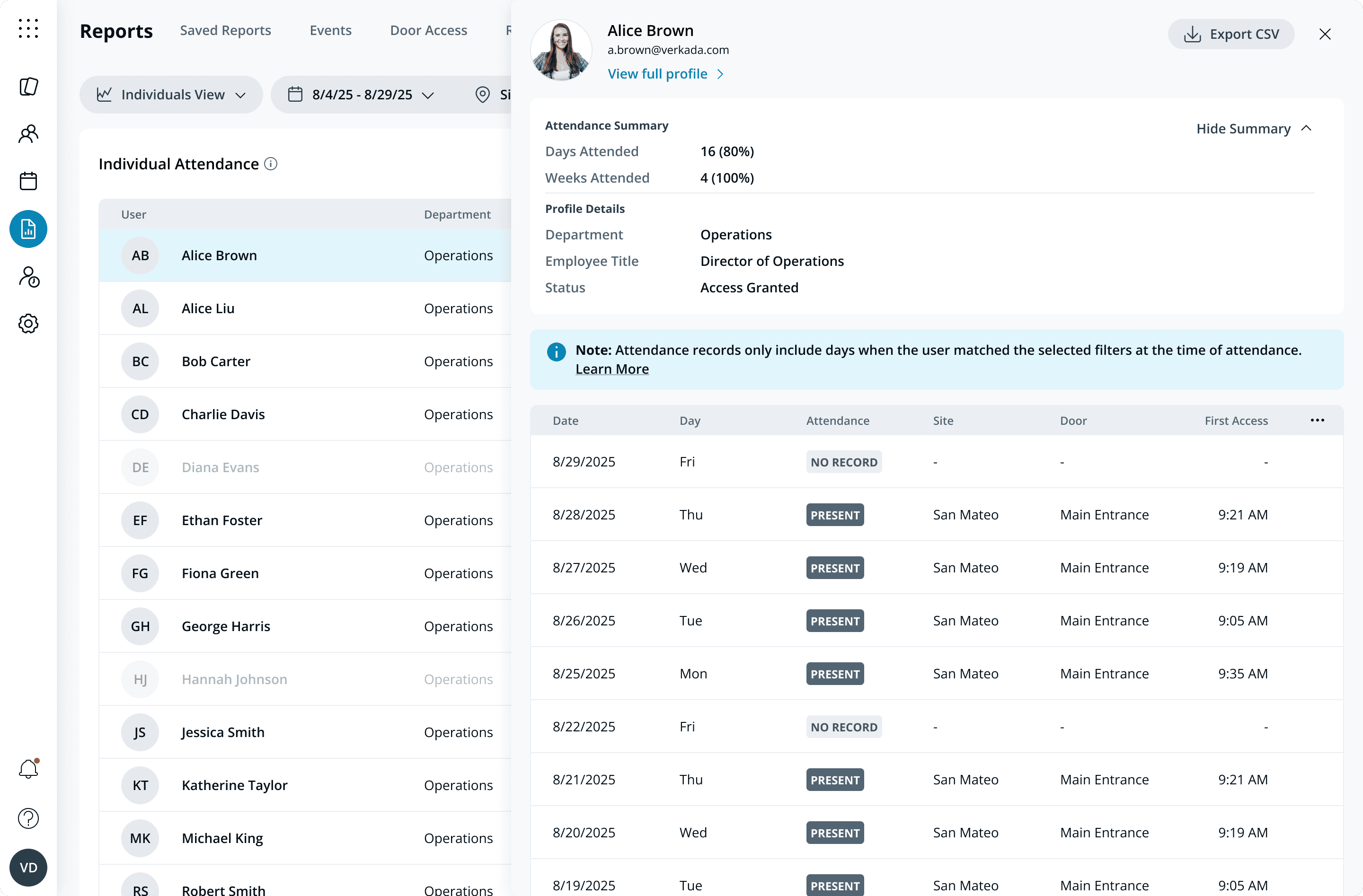Open the settings gear in sidebar
The image size is (1363, 896).
pyautogui.click(x=28, y=324)
